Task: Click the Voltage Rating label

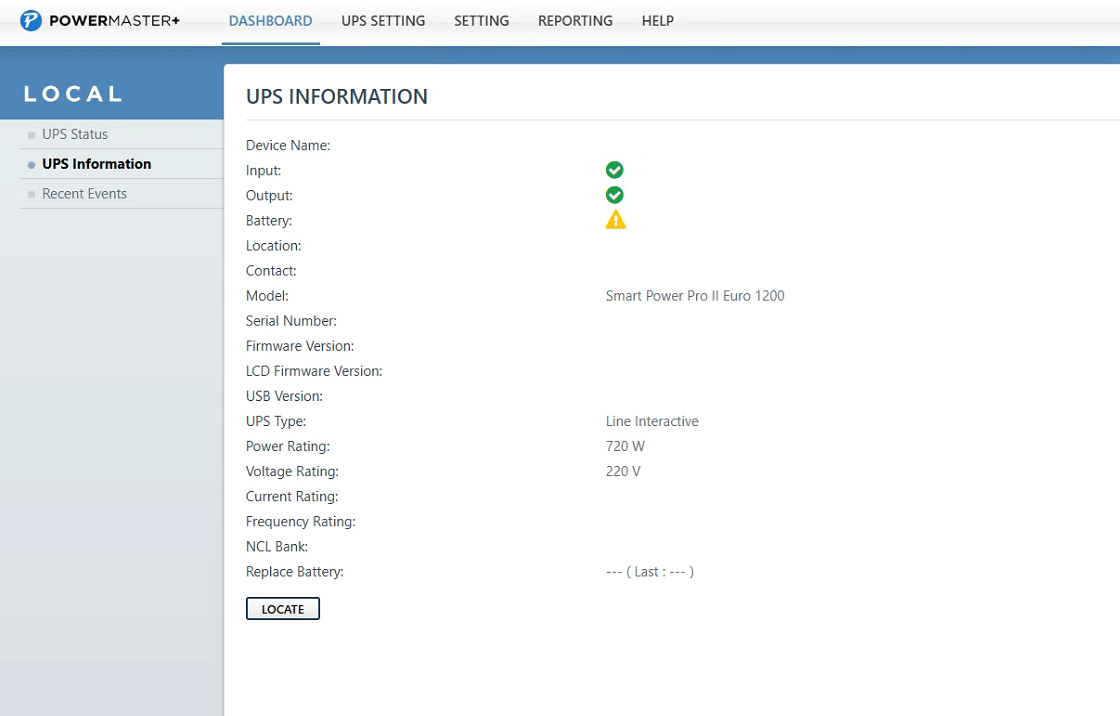Action: pos(292,472)
